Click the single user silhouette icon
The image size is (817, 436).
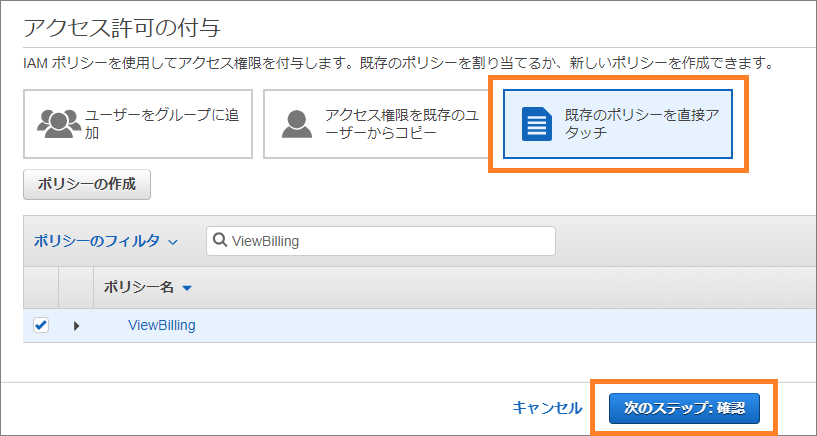coord(297,124)
